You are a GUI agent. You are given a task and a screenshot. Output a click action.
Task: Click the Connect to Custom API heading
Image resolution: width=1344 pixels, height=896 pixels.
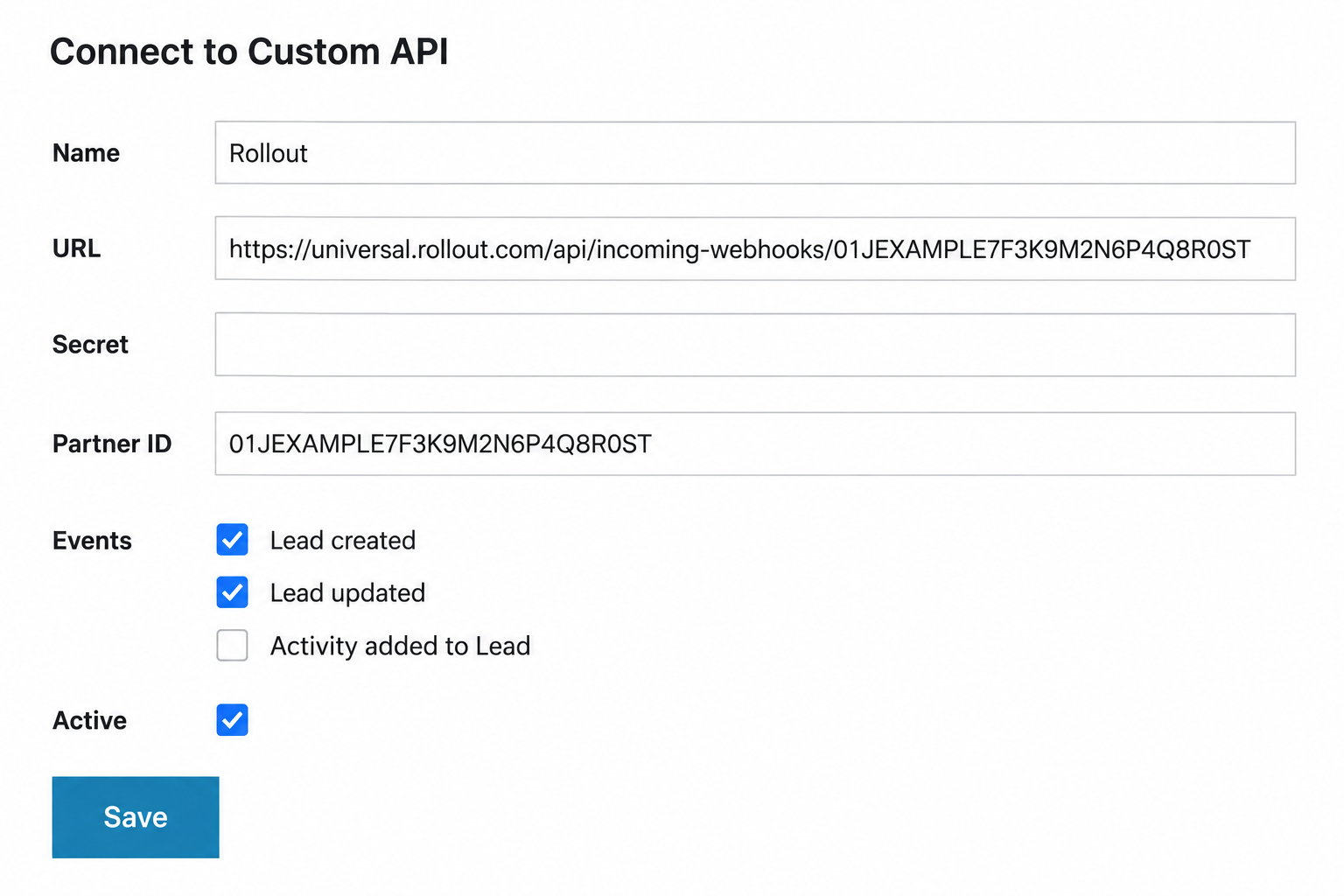pyautogui.click(x=249, y=52)
